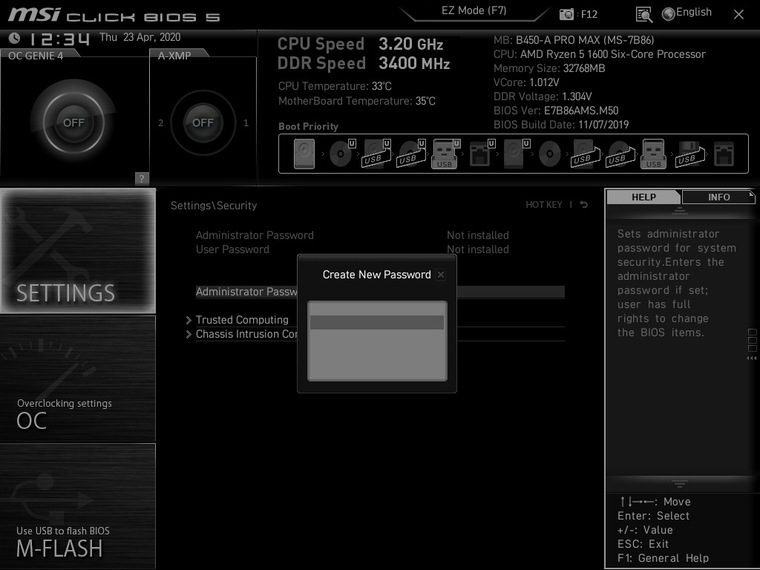
Task: Open the OC overclocking settings tile
Action: (78, 379)
